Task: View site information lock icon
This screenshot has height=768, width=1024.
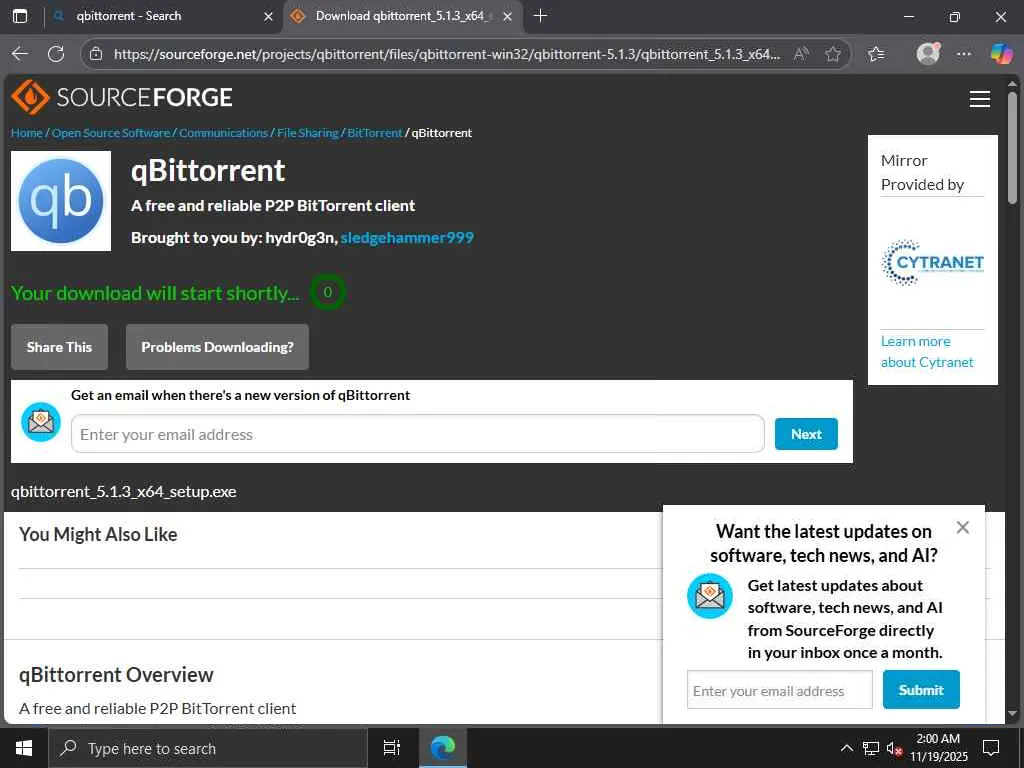Action: click(96, 54)
